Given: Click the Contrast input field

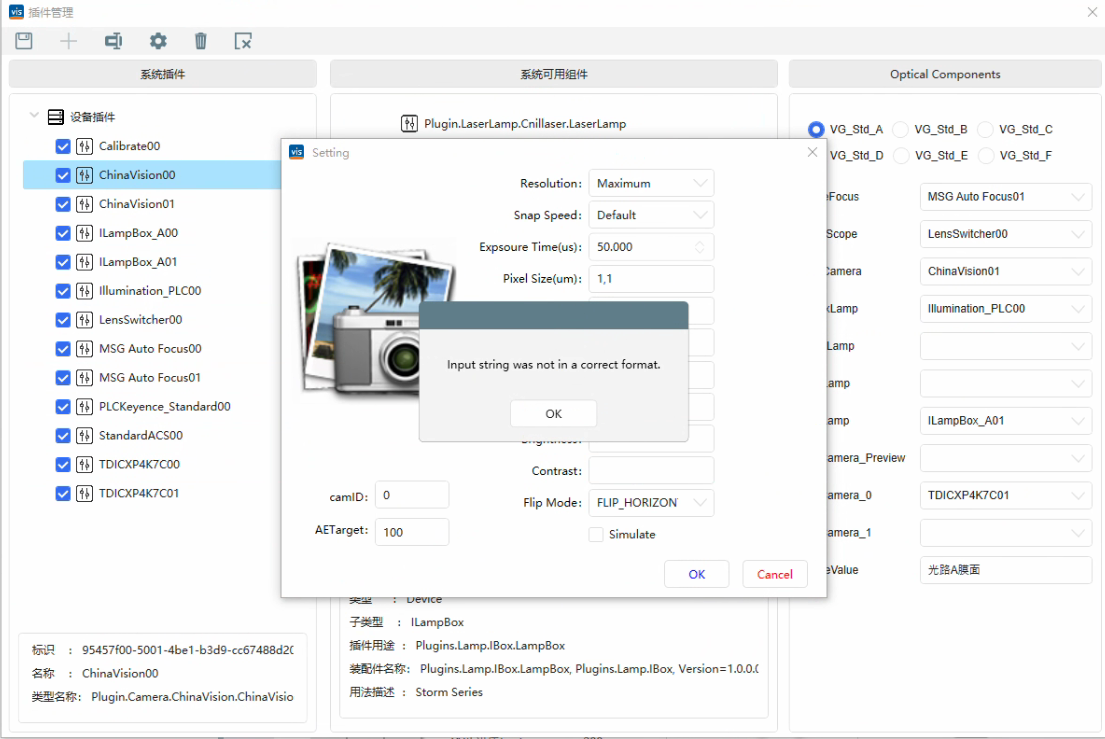Looking at the screenshot, I should point(651,471).
